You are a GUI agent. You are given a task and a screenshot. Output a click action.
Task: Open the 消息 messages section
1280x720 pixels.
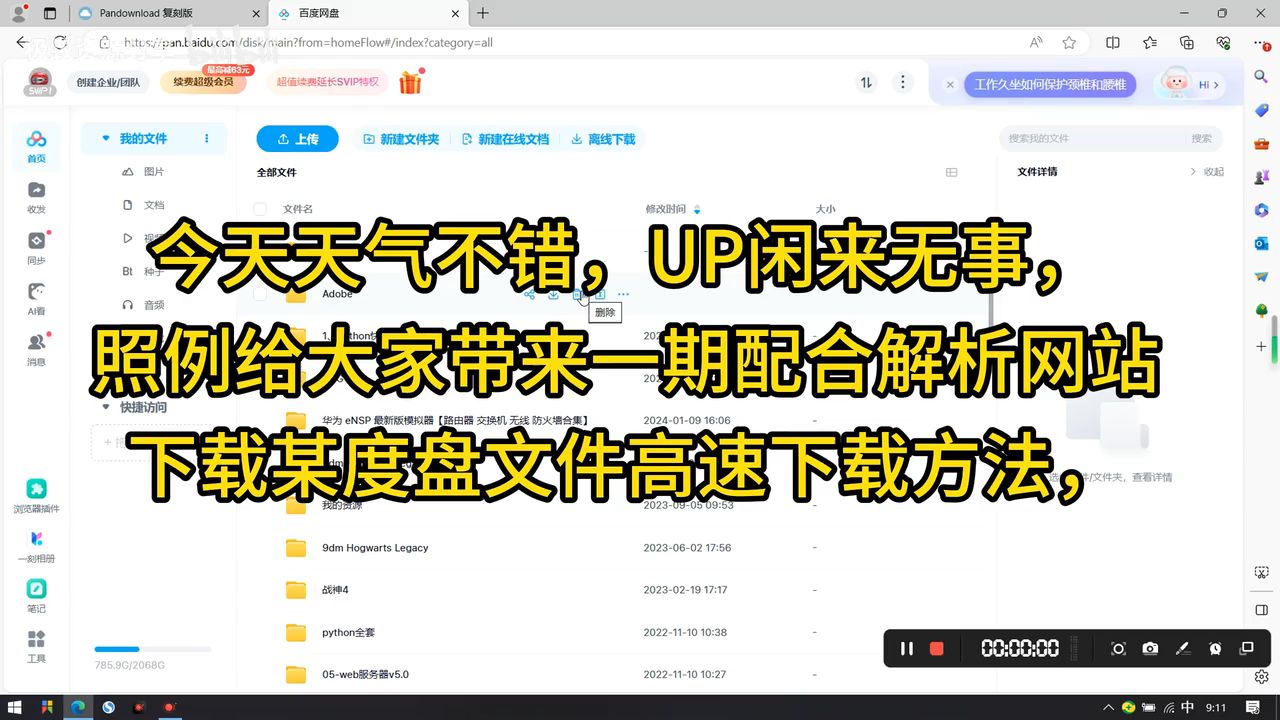click(x=36, y=349)
